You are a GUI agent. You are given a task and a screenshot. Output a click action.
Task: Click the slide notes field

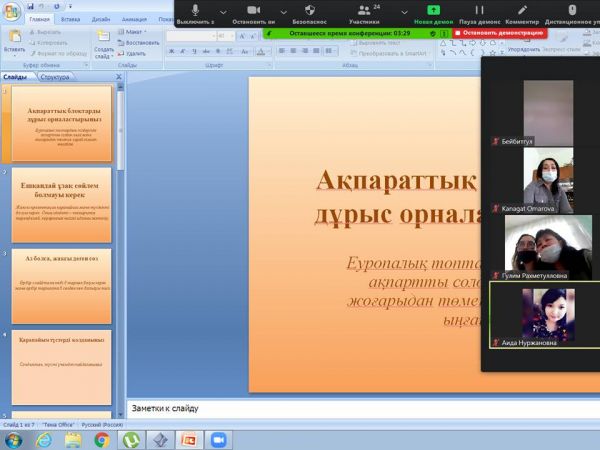300,408
